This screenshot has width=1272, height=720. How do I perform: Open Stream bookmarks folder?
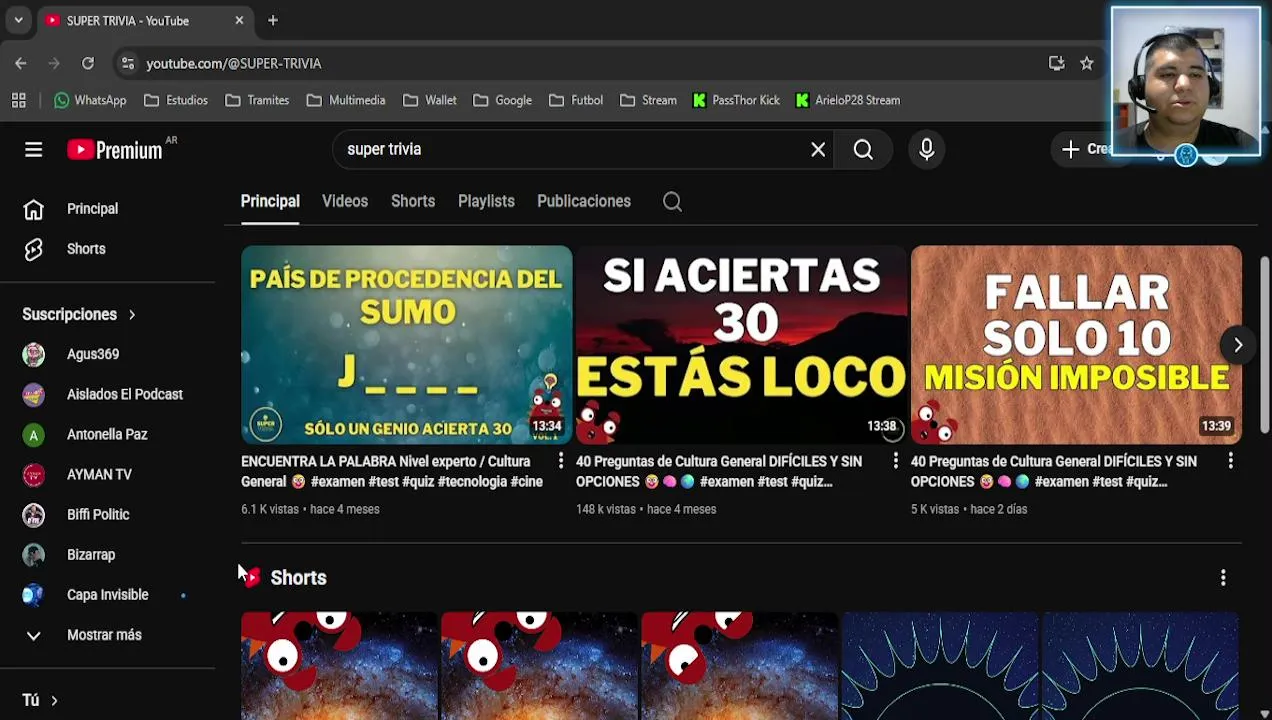[648, 100]
